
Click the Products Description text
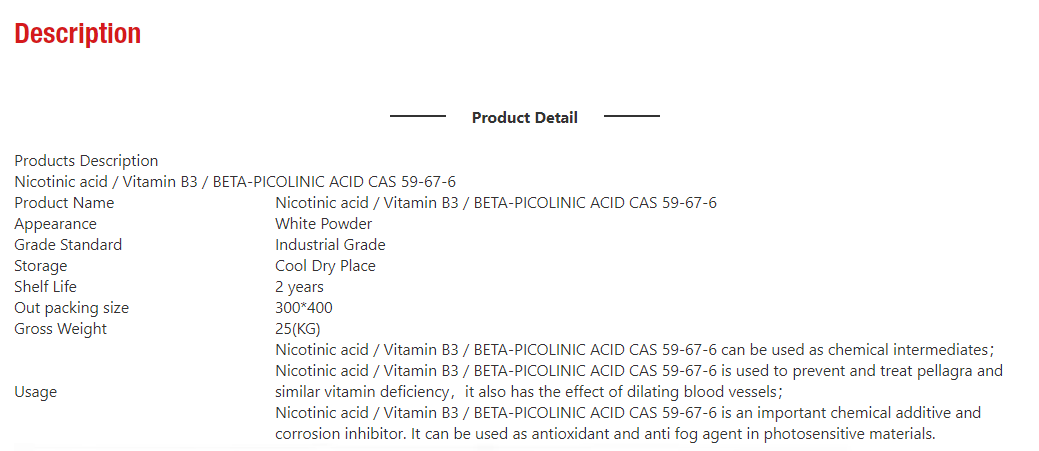coord(86,161)
